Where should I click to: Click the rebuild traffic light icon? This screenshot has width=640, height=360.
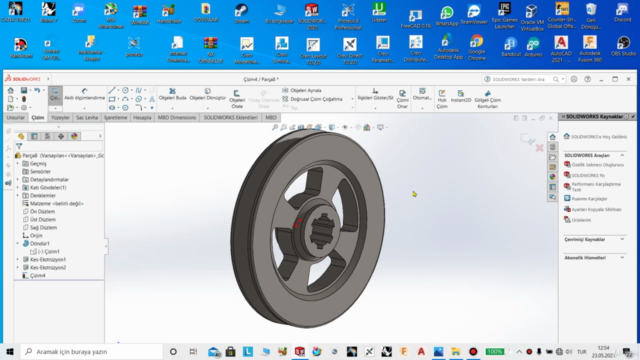tap(24, 99)
